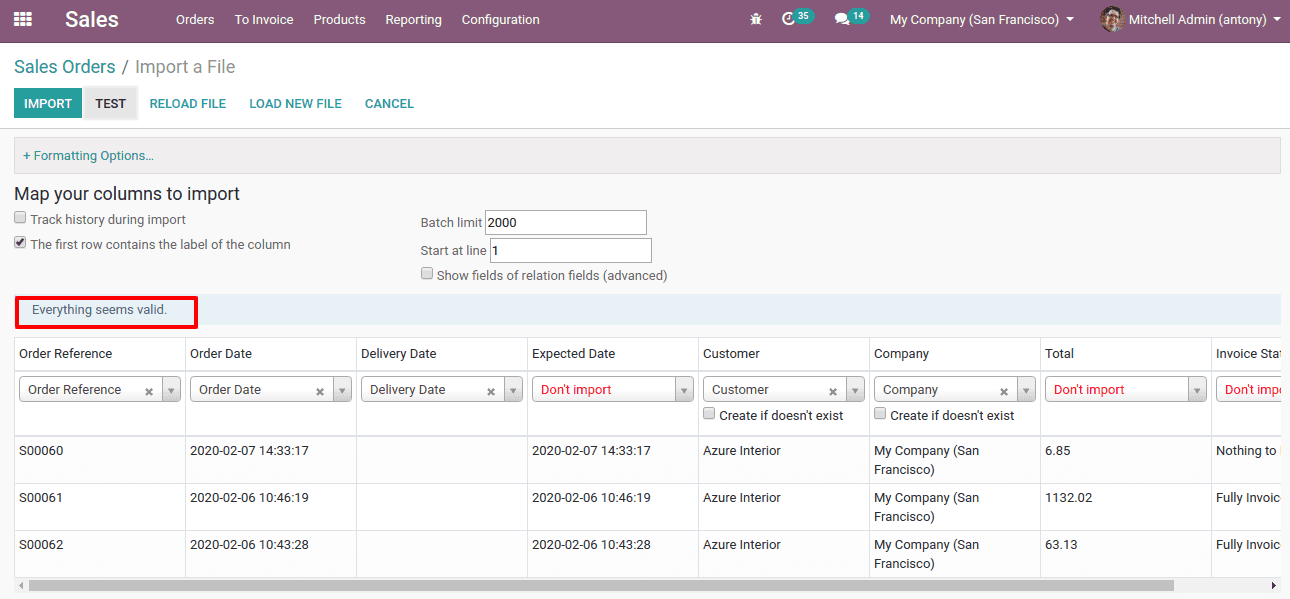Open Delivery Date mapping dropdown arrow
This screenshot has width=1290, height=599.
(513, 390)
